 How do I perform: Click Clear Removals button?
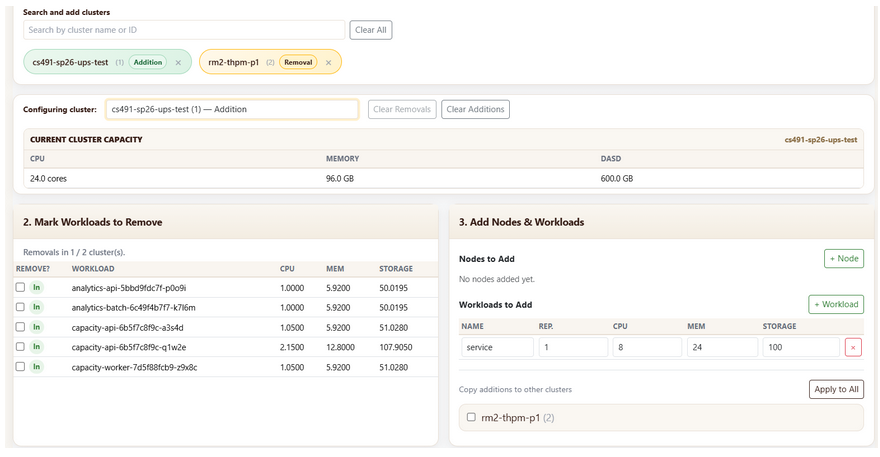click(x=402, y=109)
